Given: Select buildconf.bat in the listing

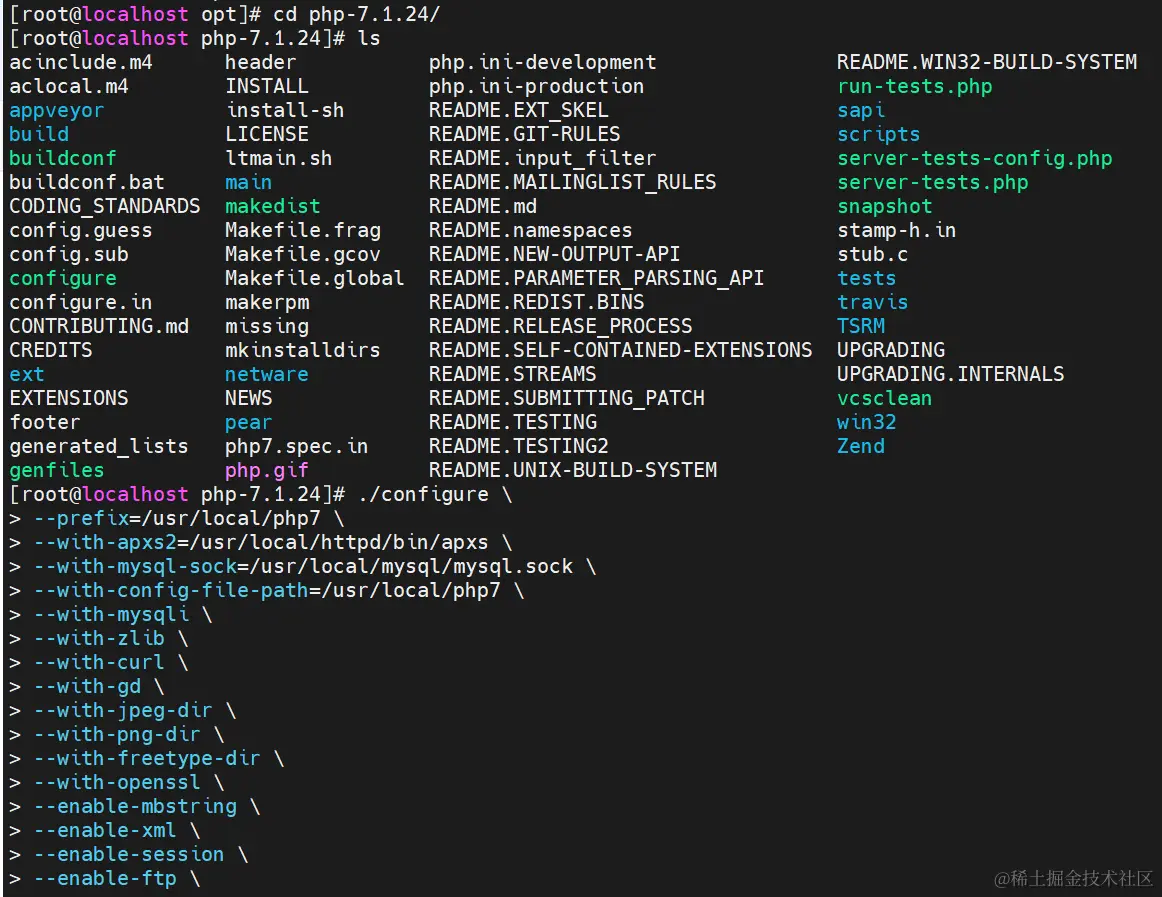Looking at the screenshot, I should pos(87,182).
